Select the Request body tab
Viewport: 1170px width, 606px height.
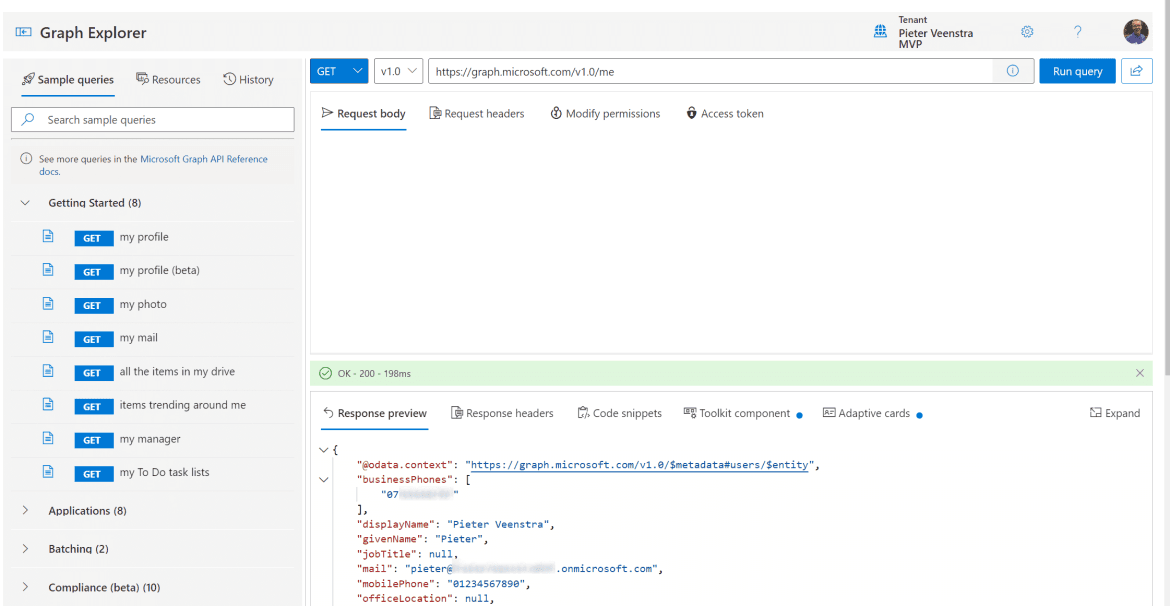[x=363, y=113]
